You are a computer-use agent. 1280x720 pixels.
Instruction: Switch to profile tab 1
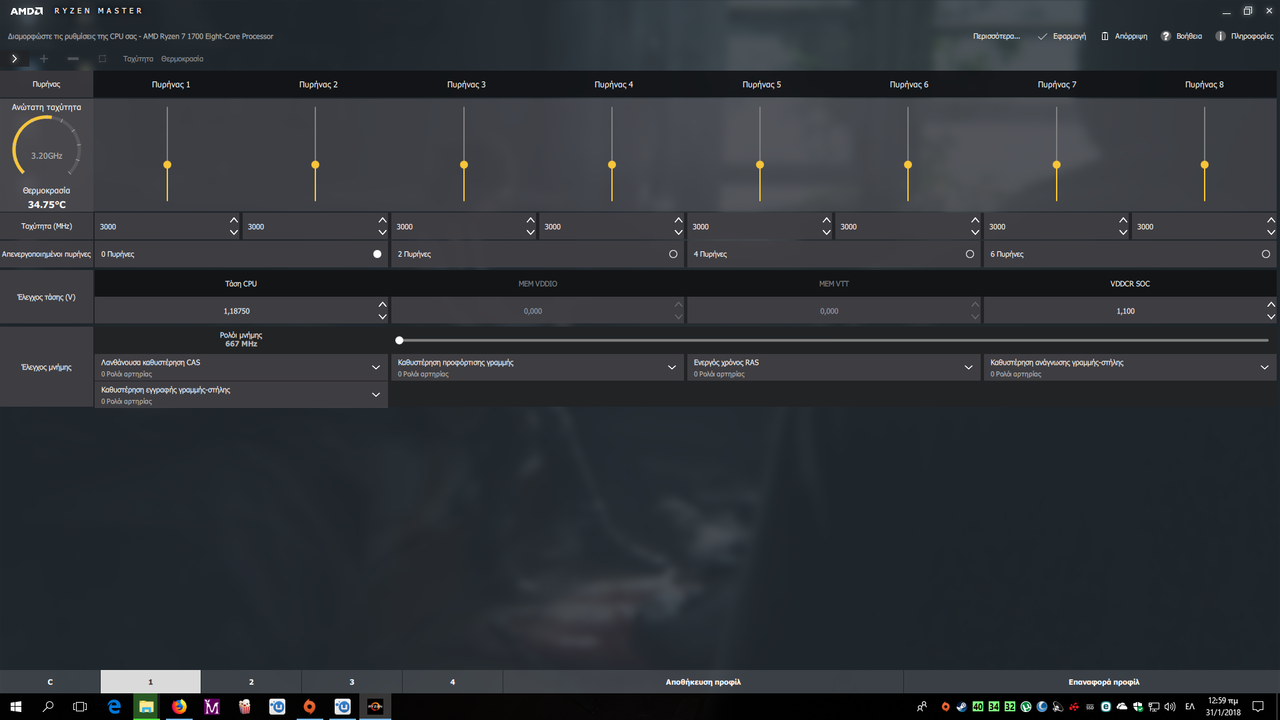tap(151, 682)
